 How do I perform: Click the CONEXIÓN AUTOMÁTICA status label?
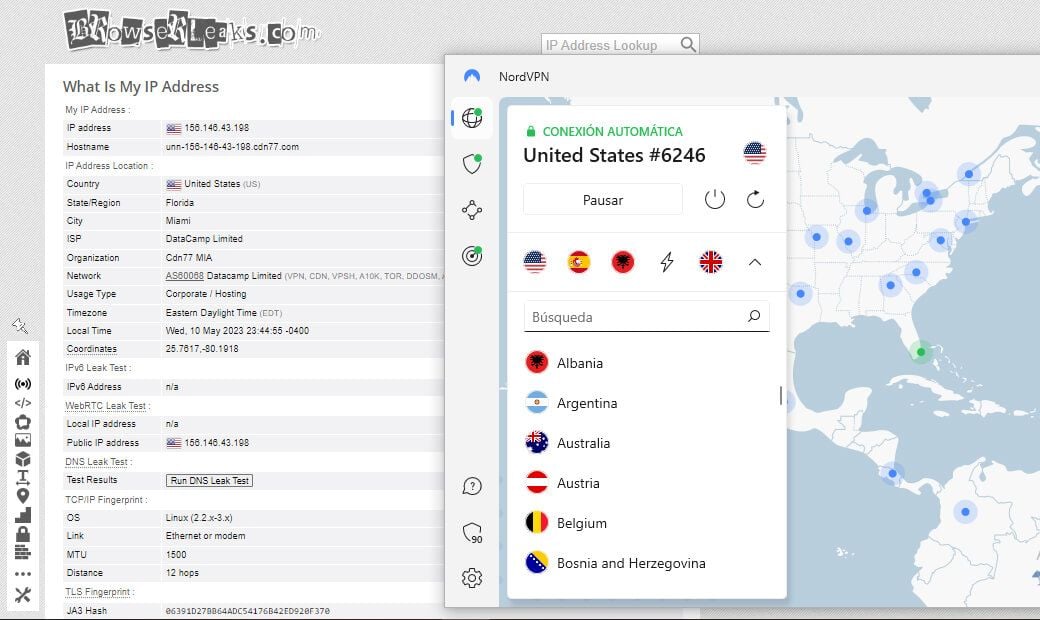tap(612, 131)
